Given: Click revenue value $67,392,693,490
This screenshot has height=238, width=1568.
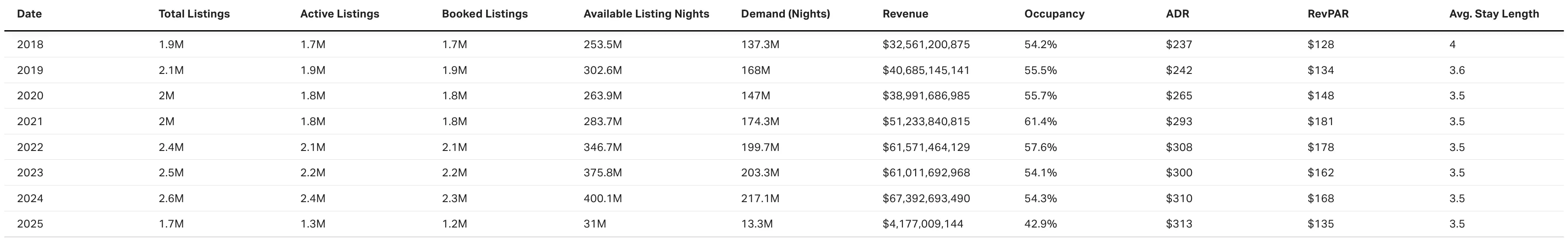Looking at the screenshot, I should click(x=927, y=199).
